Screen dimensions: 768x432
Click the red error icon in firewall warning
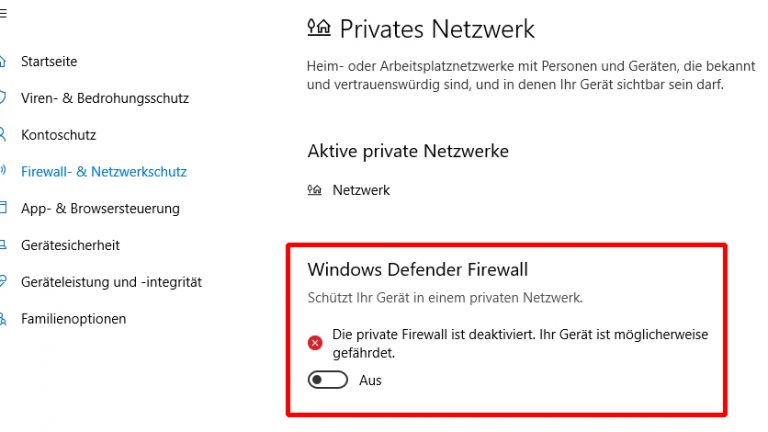pyautogui.click(x=315, y=343)
